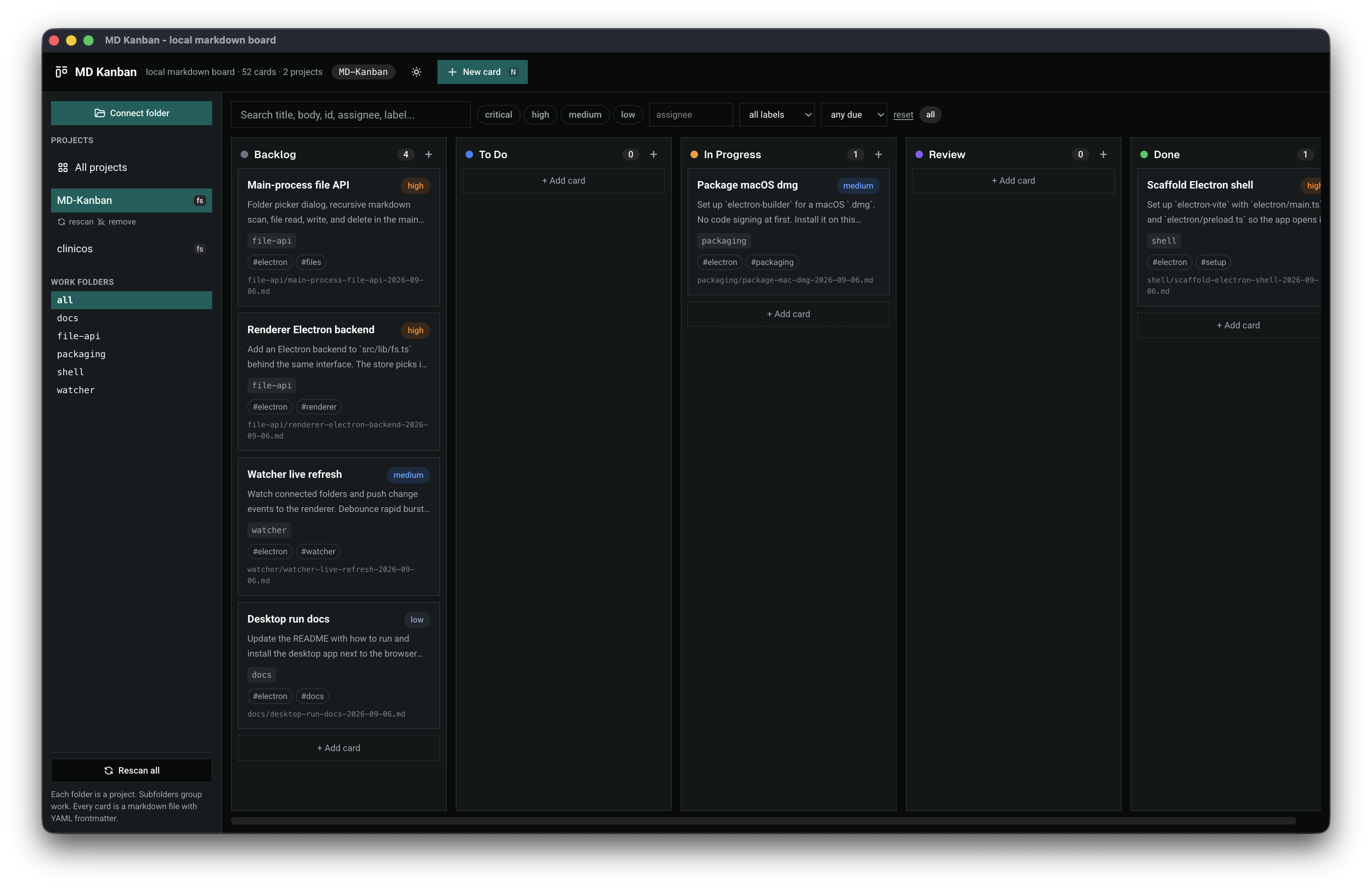The height and width of the screenshot is (889, 1372).
Task: Click + Add card in Done column
Action: click(x=1229, y=325)
